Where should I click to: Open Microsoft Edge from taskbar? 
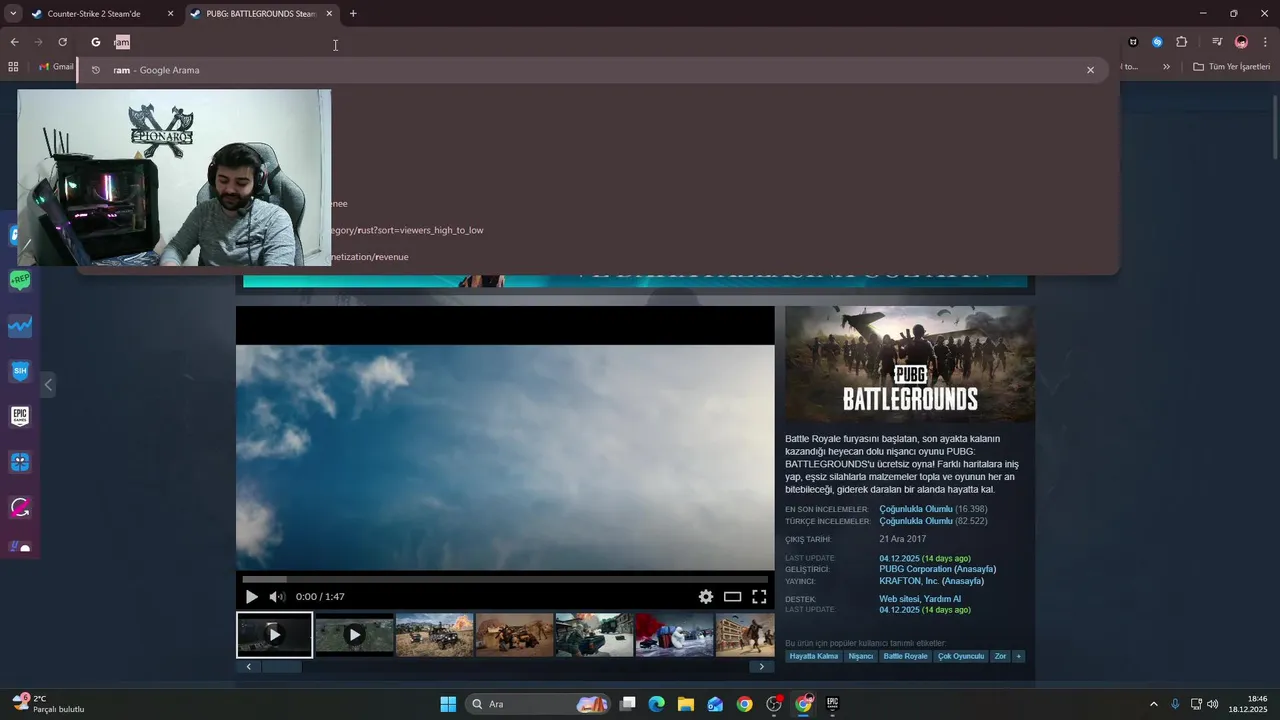(x=656, y=704)
